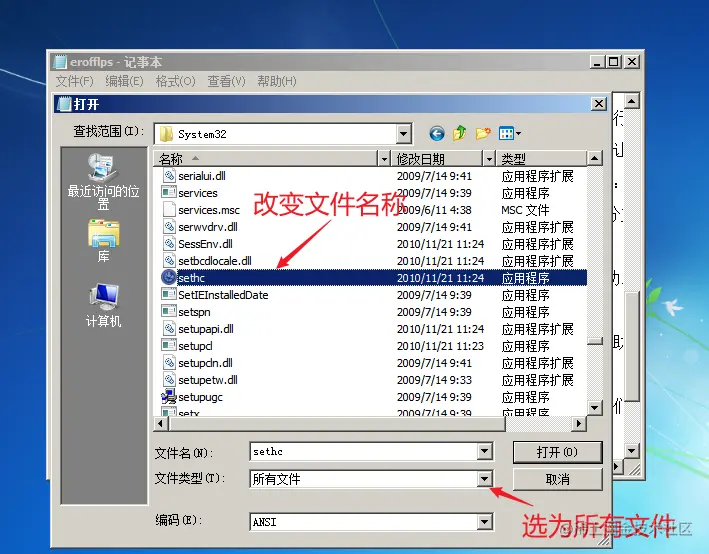Click the setupapi.dll file icon
The height and width of the screenshot is (554, 709).
pyautogui.click(x=169, y=328)
